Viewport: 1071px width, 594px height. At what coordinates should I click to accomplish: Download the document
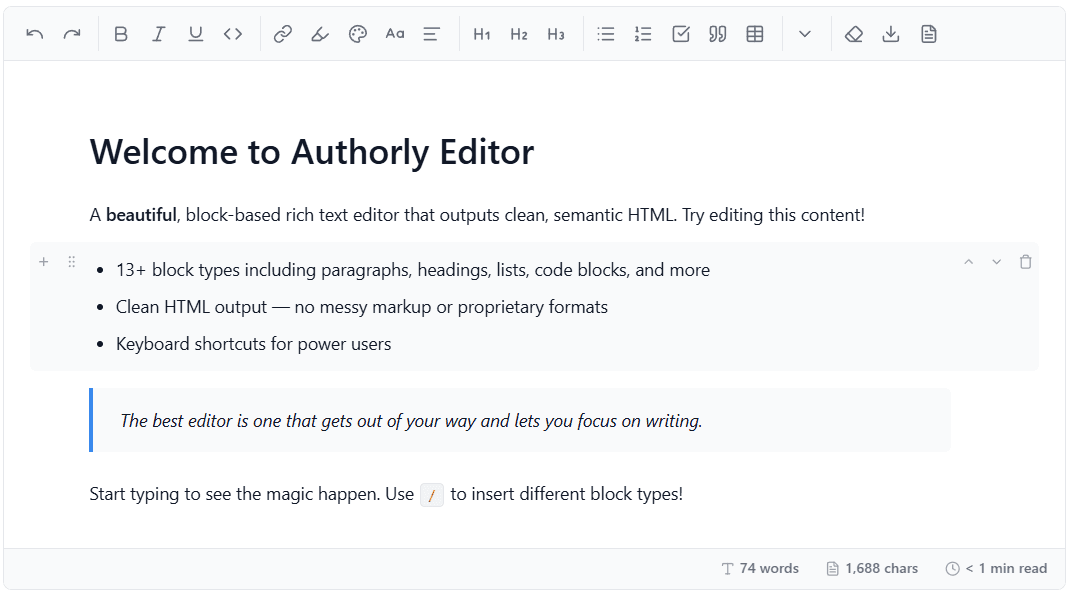click(891, 34)
